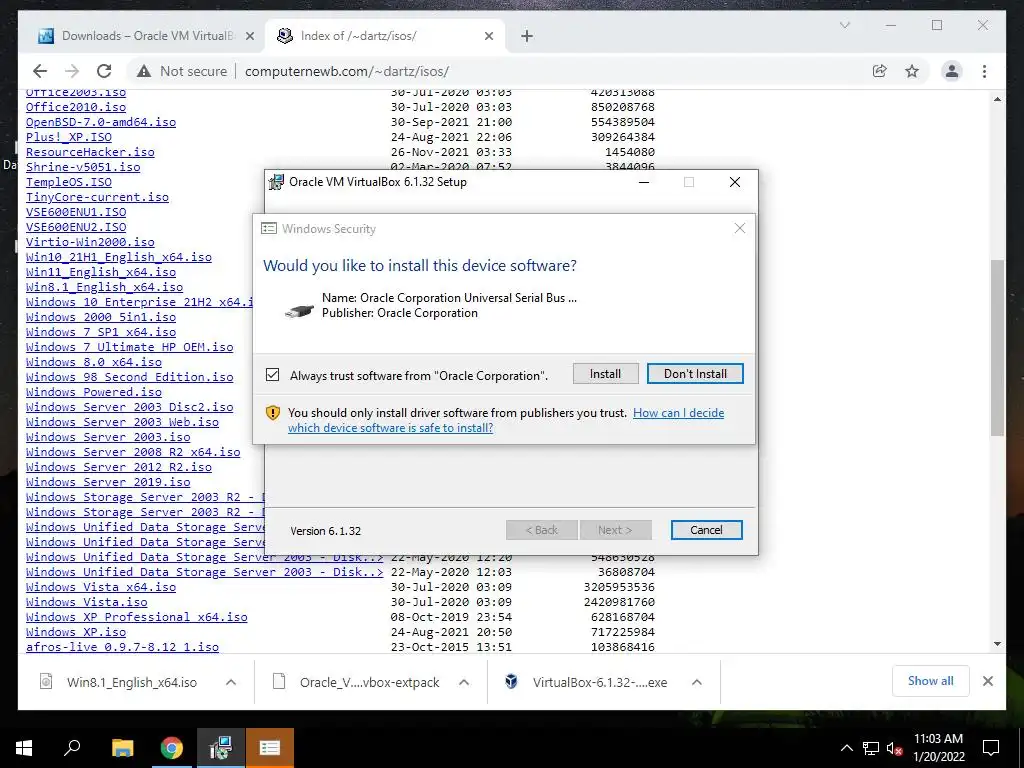Click the address bar URL field
The width and height of the screenshot is (1024, 768).
(347, 71)
